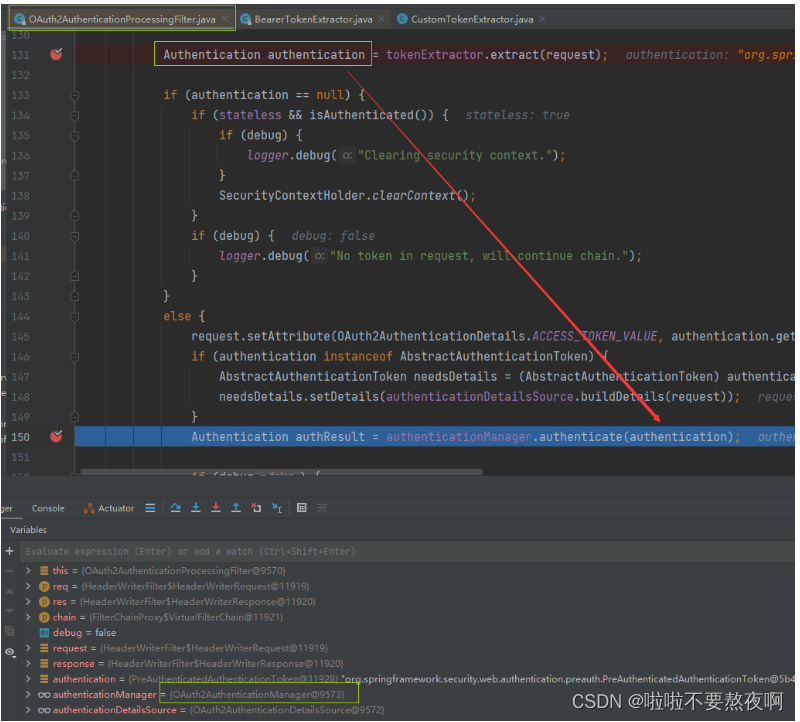Click the Drop Frame icon
The width and height of the screenshot is (800, 722).
[256, 508]
